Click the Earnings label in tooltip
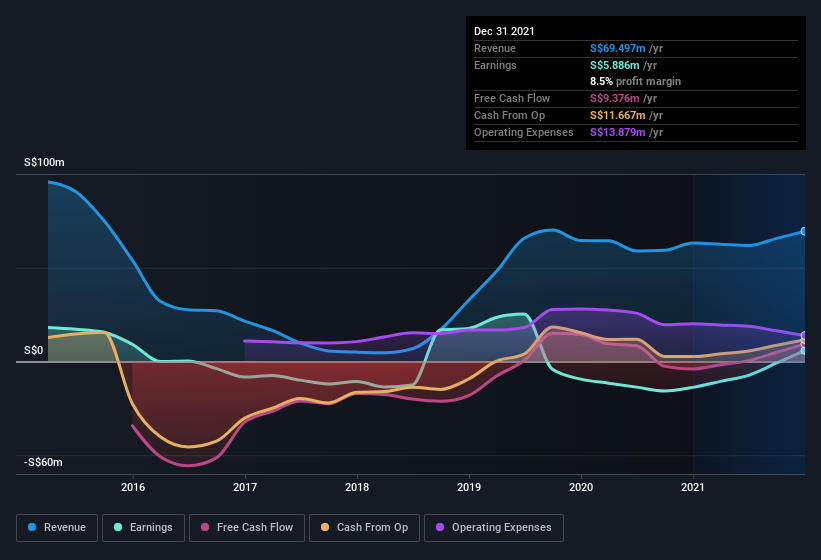Viewport: 821px width, 560px height. point(495,65)
